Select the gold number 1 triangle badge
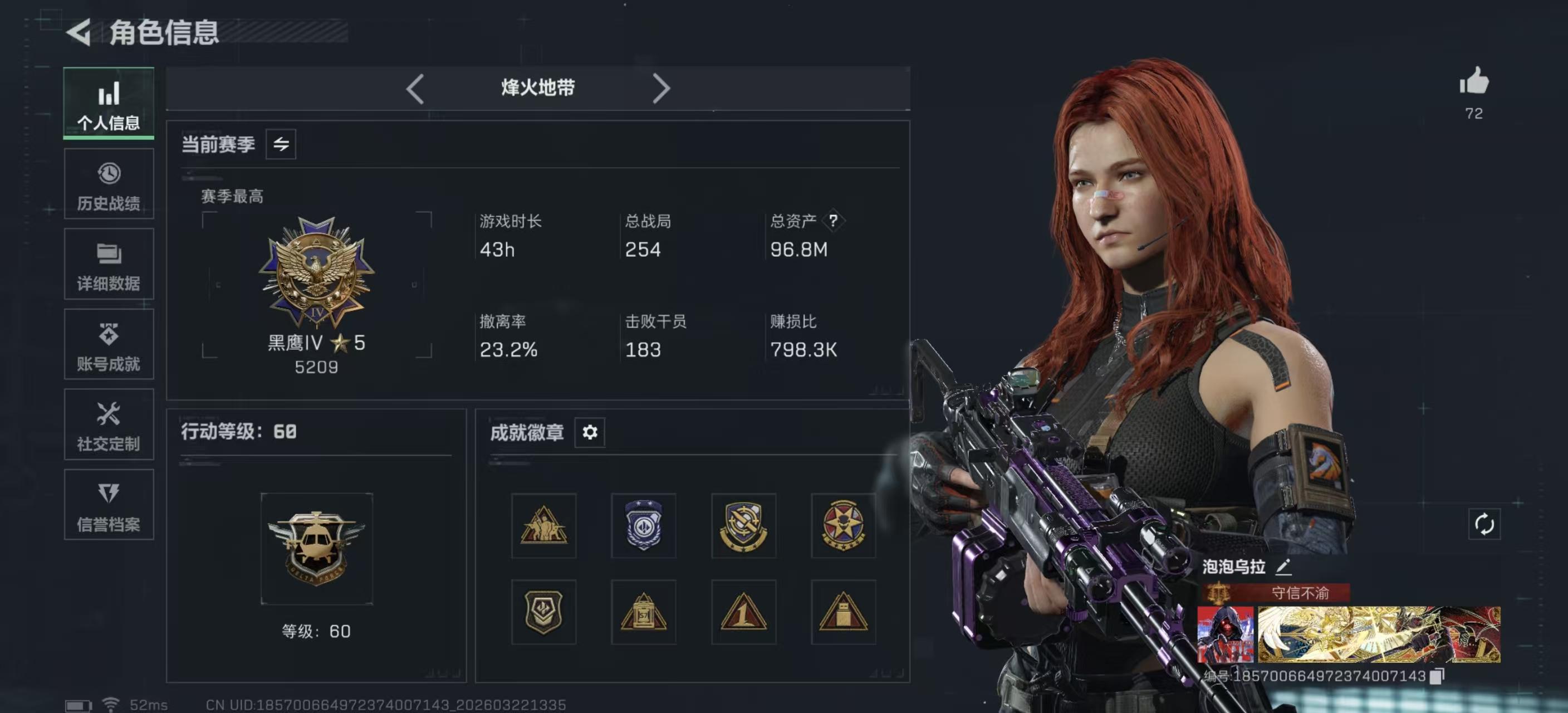1568x713 pixels. 743,612
